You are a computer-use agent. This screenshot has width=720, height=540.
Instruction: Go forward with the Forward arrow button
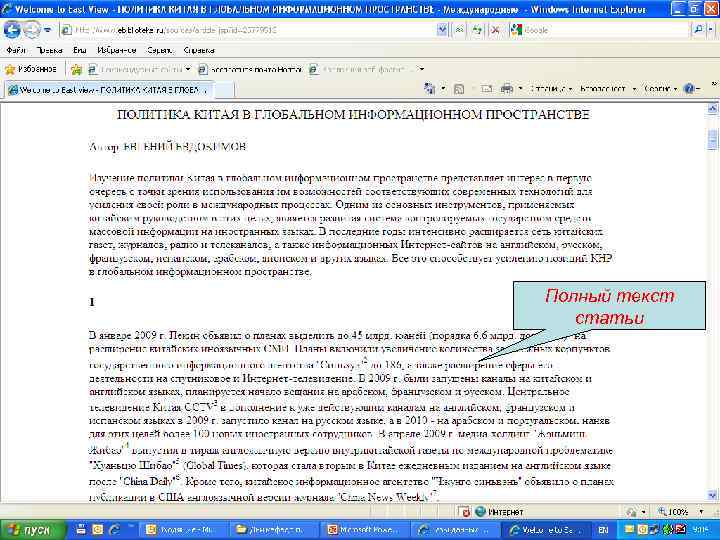31,30
